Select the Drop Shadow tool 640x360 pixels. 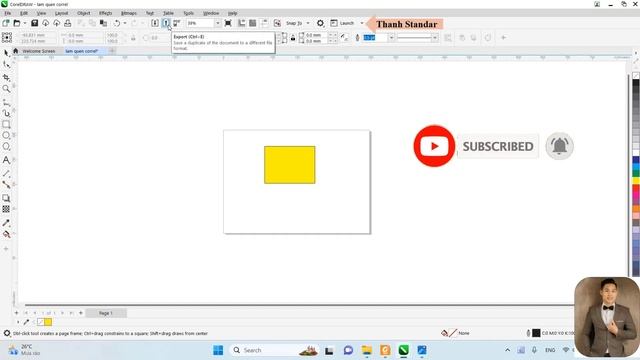[6, 198]
